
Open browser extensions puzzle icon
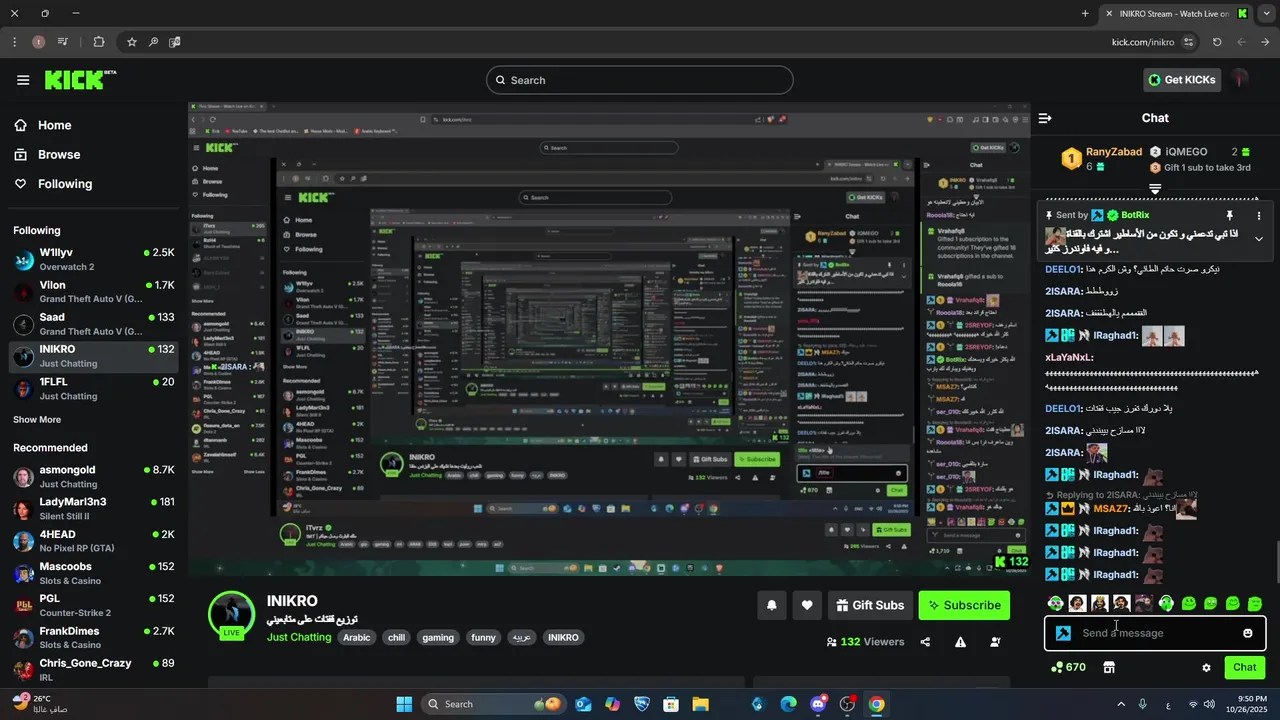pyautogui.click(x=98, y=42)
